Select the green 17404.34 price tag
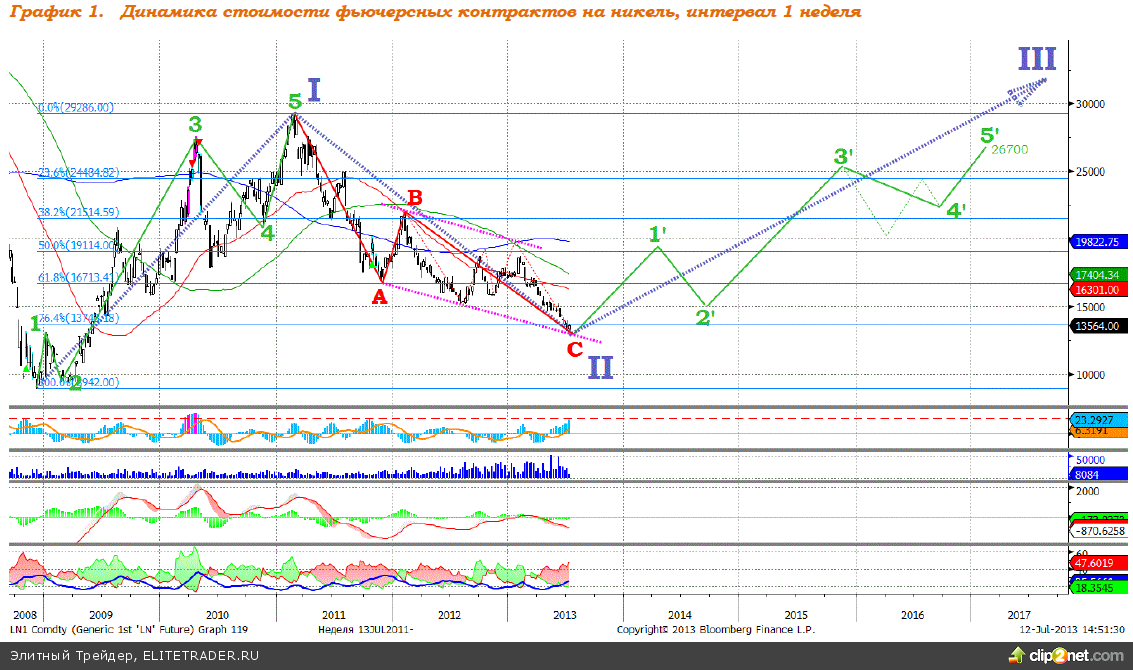The height and width of the screenshot is (670, 1133). [1099, 274]
